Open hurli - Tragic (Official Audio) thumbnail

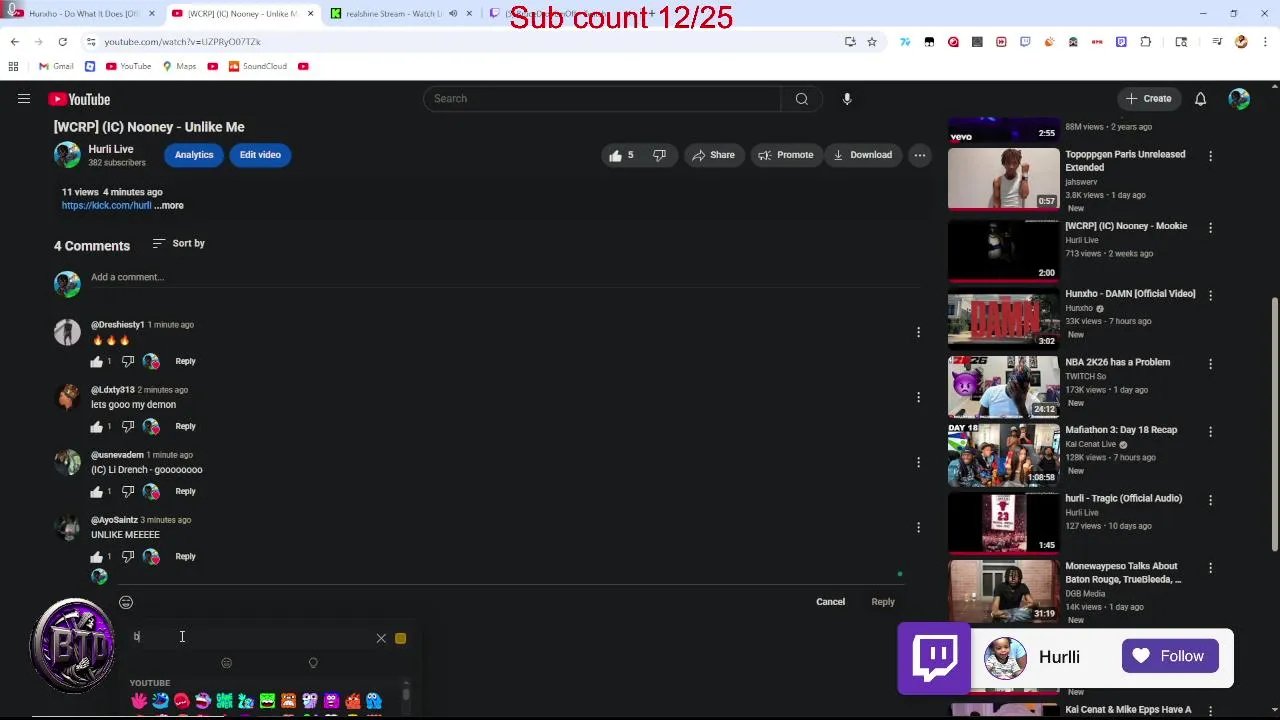tap(1003, 523)
